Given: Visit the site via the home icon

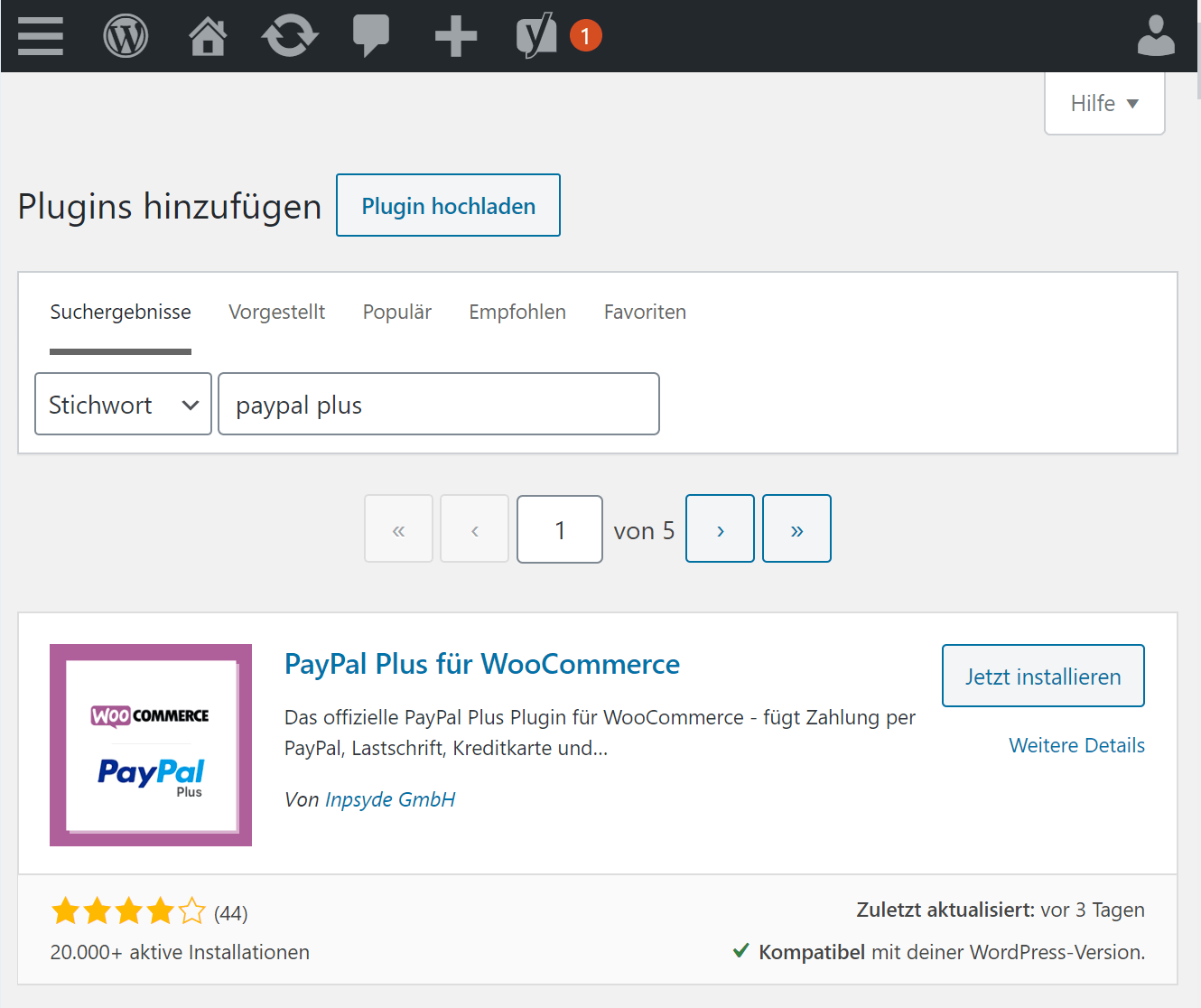Looking at the screenshot, I should 207,36.
